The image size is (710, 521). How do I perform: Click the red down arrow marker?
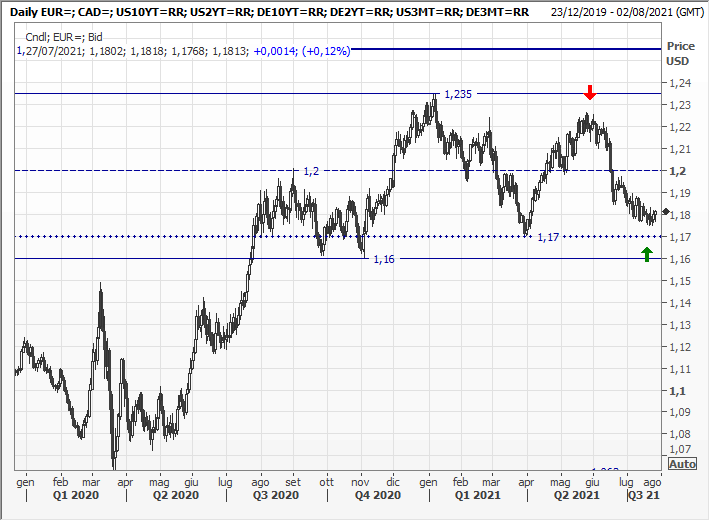[x=590, y=92]
